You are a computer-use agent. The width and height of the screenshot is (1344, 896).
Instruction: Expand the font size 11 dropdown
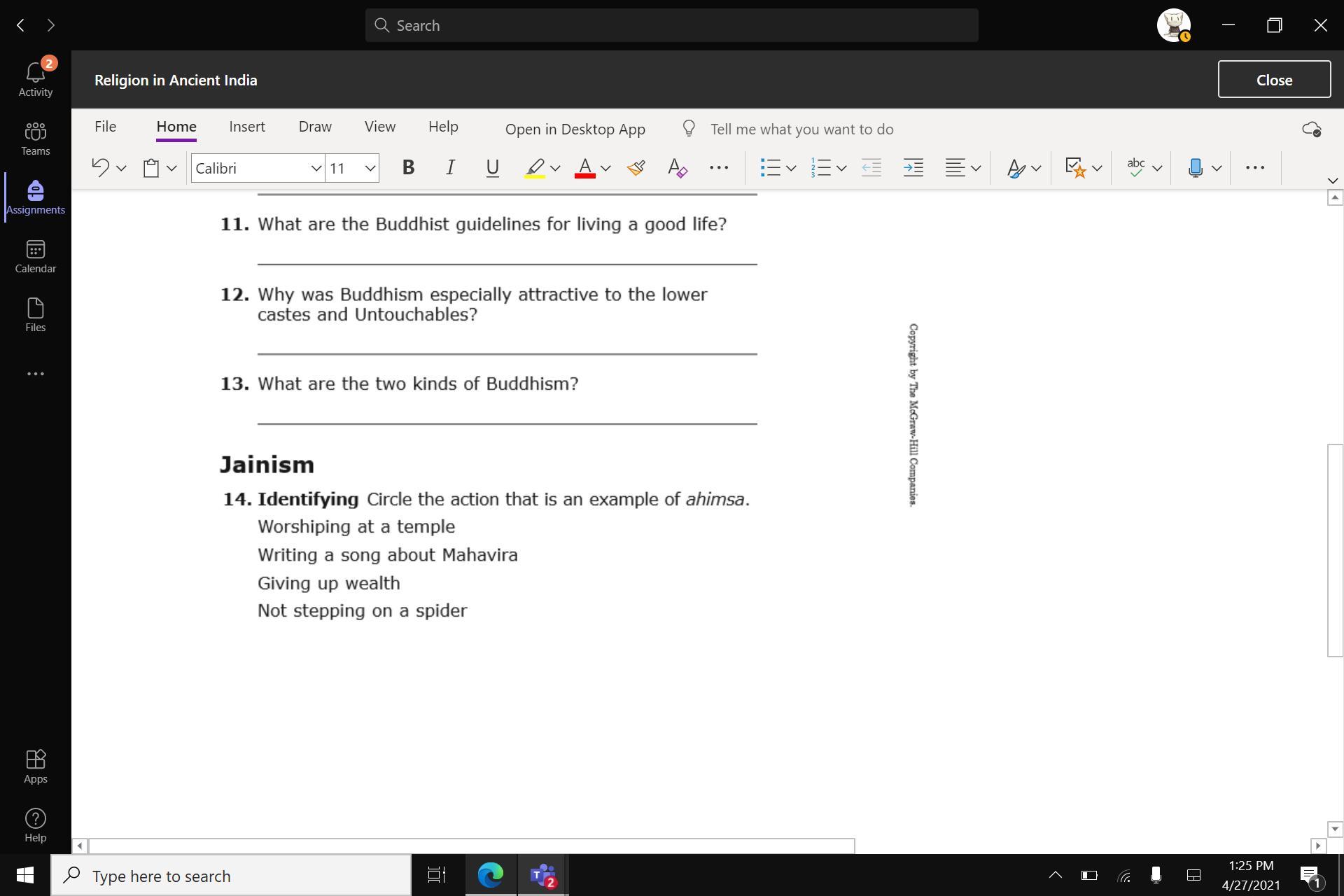pyautogui.click(x=370, y=168)
